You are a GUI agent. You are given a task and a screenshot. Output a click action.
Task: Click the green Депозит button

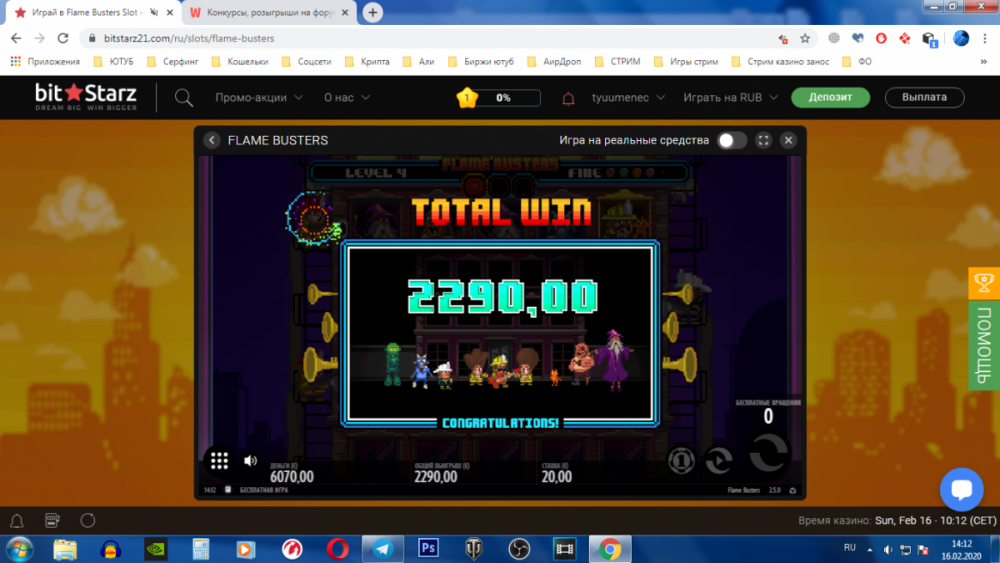(x=830, y=98)
